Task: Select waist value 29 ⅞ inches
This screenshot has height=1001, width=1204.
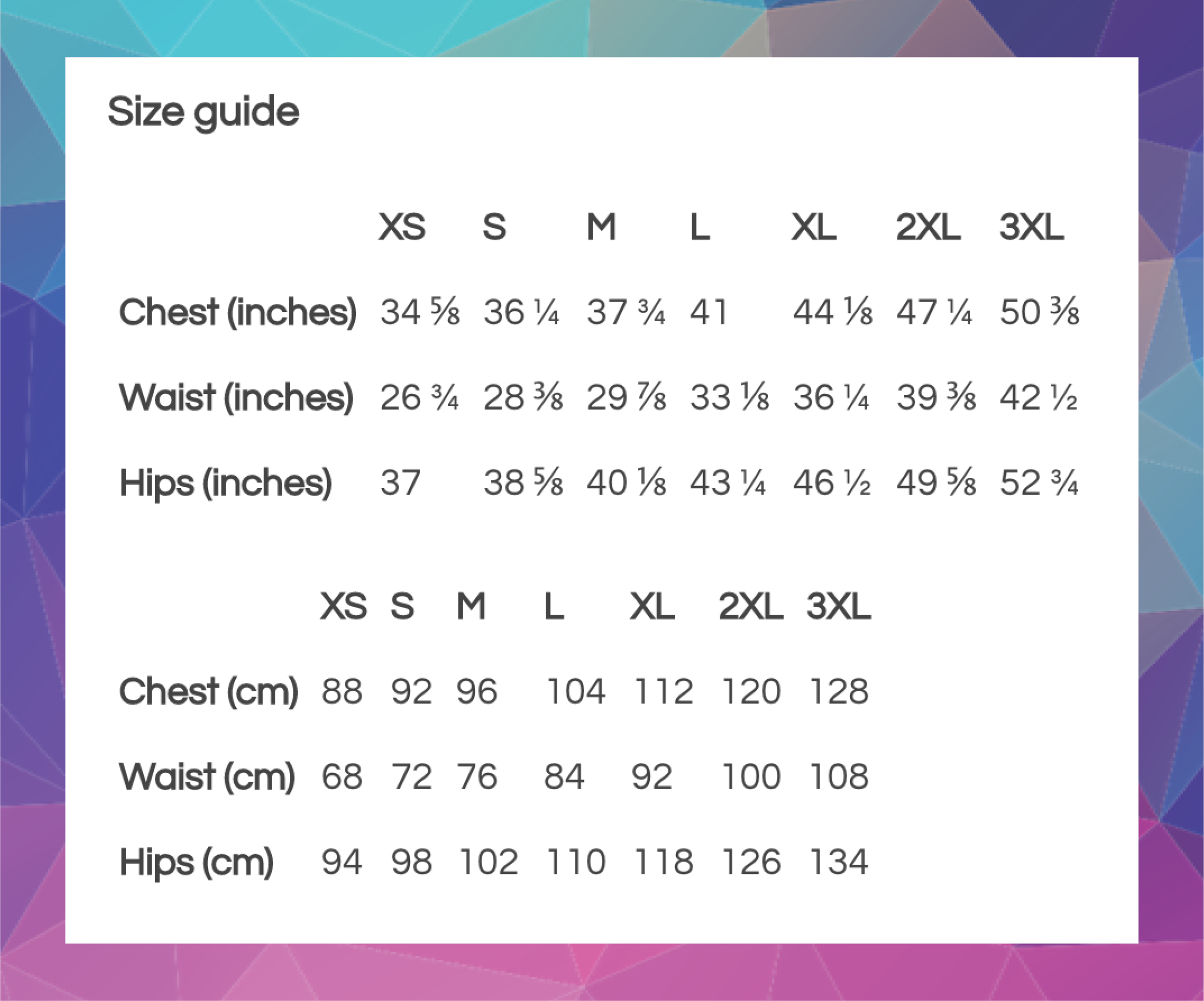Action: point(626,397)
